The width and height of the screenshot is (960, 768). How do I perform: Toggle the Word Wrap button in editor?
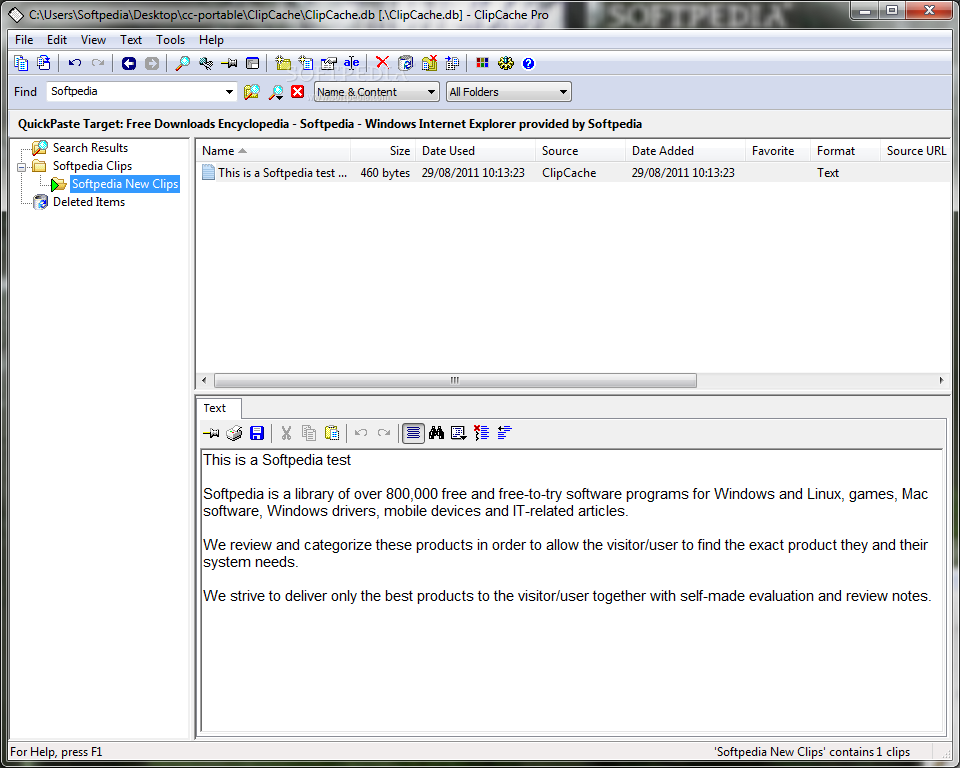413,433
